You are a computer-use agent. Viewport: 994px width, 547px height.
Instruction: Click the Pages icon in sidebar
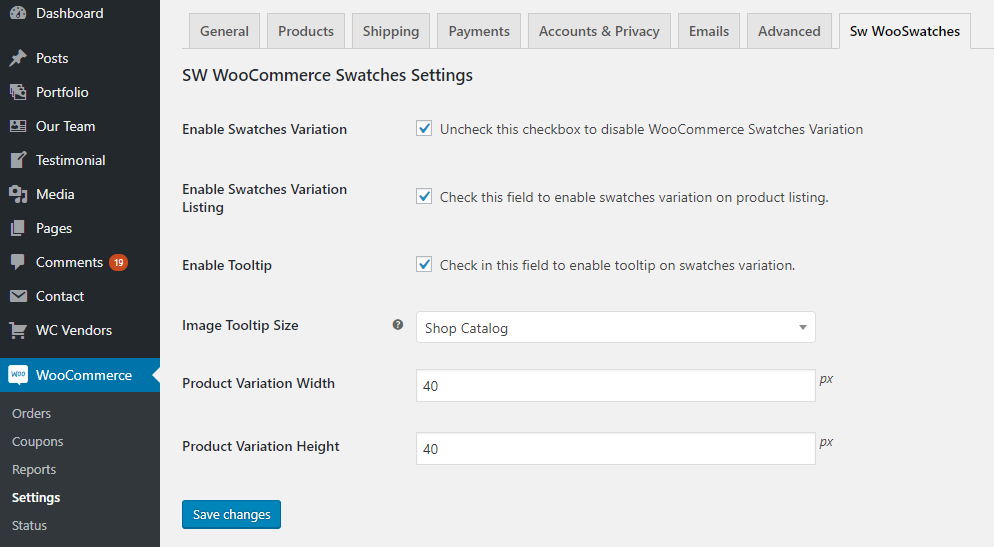click(18, 228)
